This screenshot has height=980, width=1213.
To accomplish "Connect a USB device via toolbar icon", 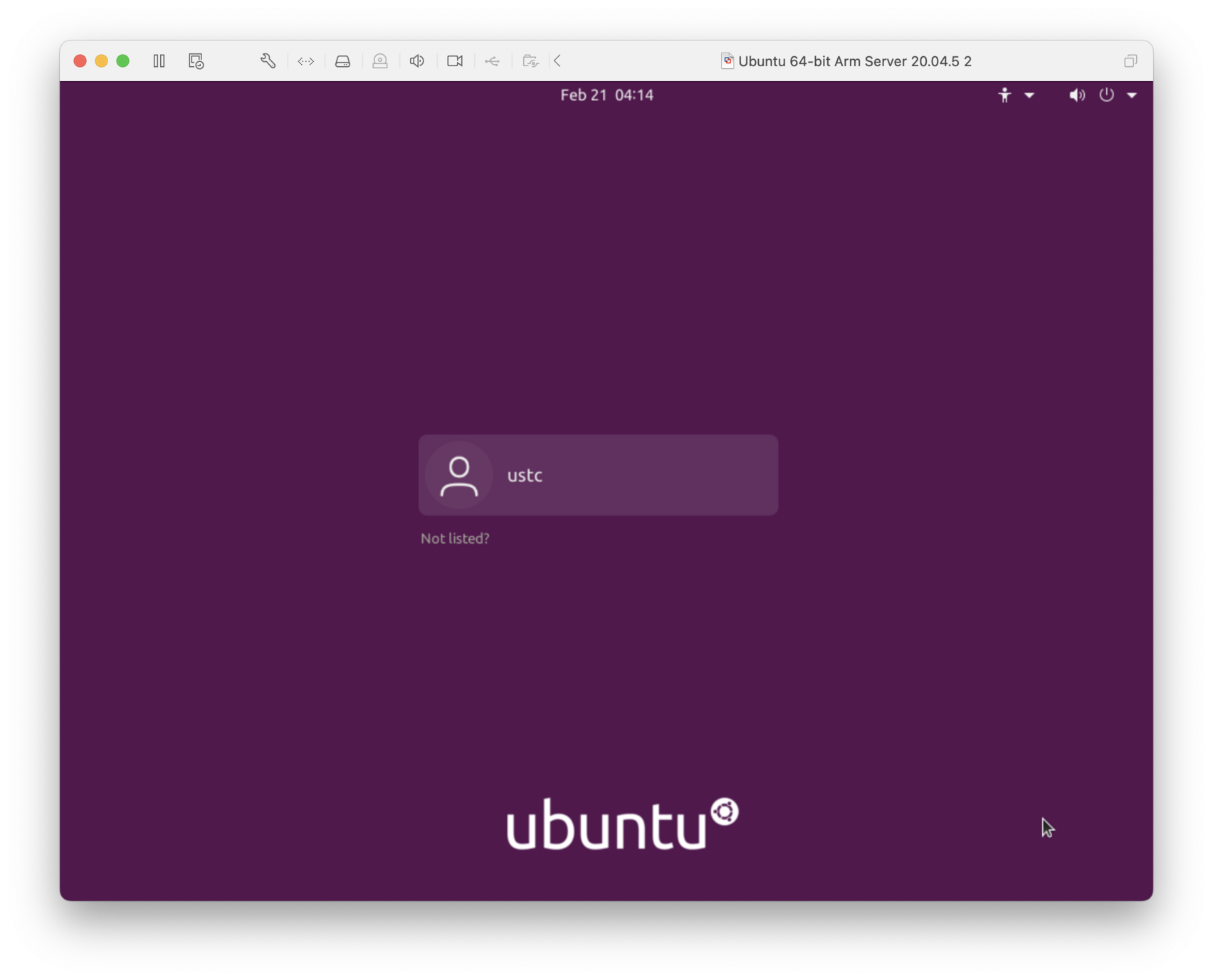I will [x=492, y=61].
